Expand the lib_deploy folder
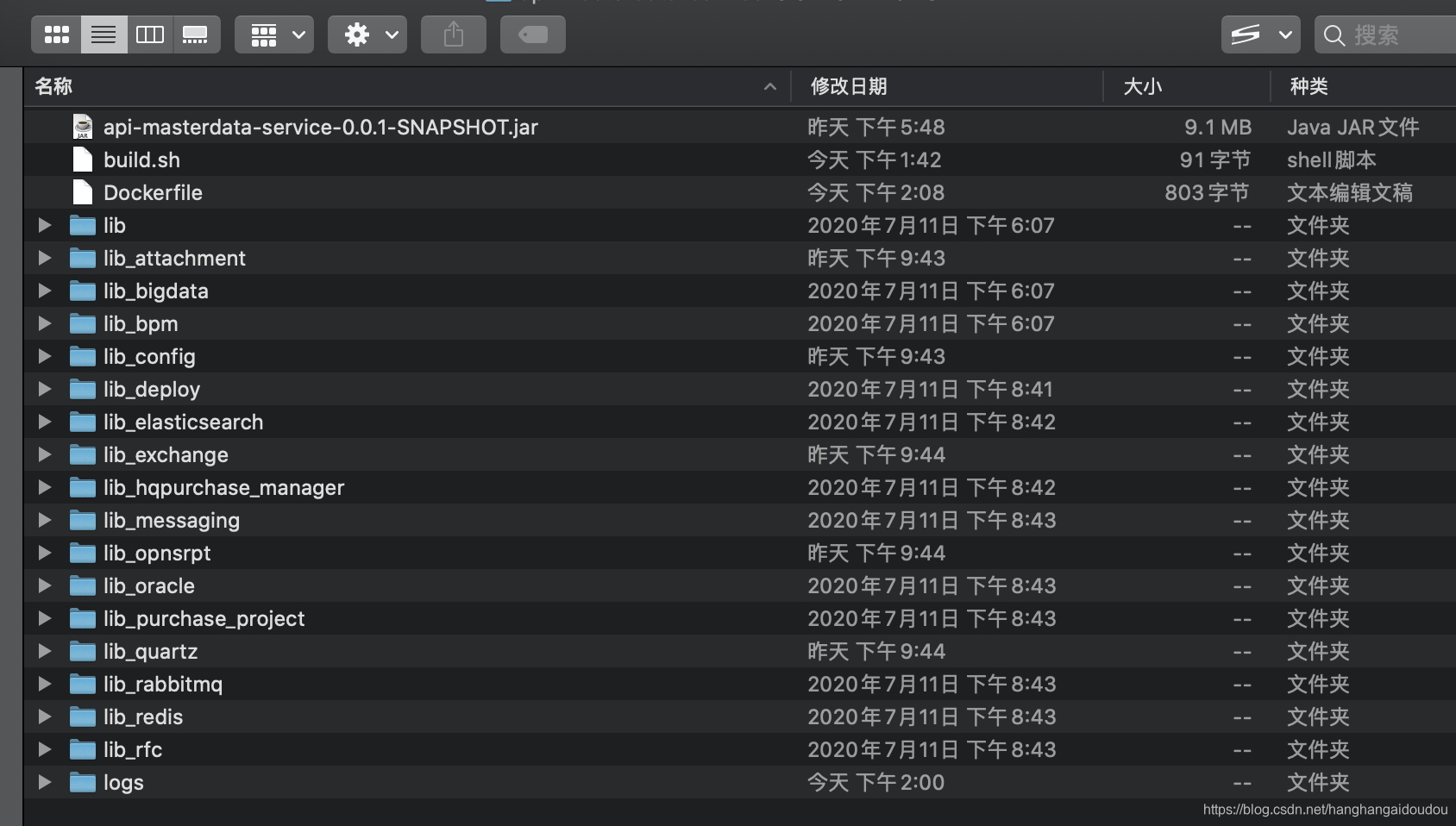Viewport: 1456px width, 826px height. (45, 389)
